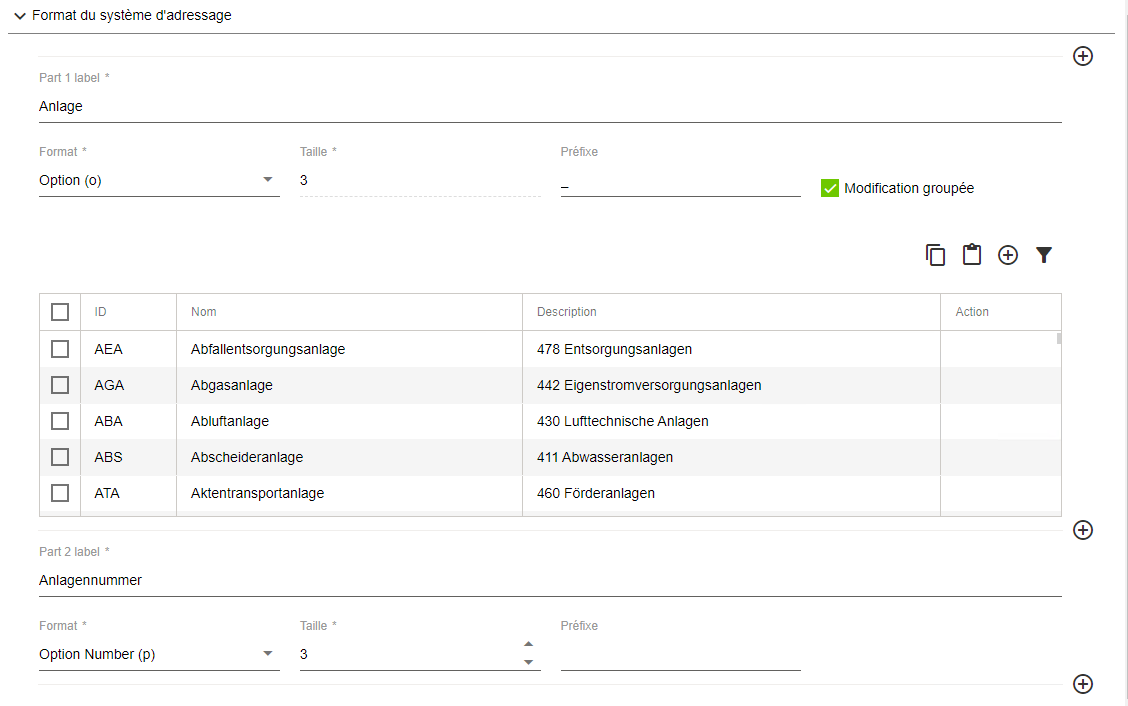
Task: Check the ABS row checkbox
Action: (60, 457)
